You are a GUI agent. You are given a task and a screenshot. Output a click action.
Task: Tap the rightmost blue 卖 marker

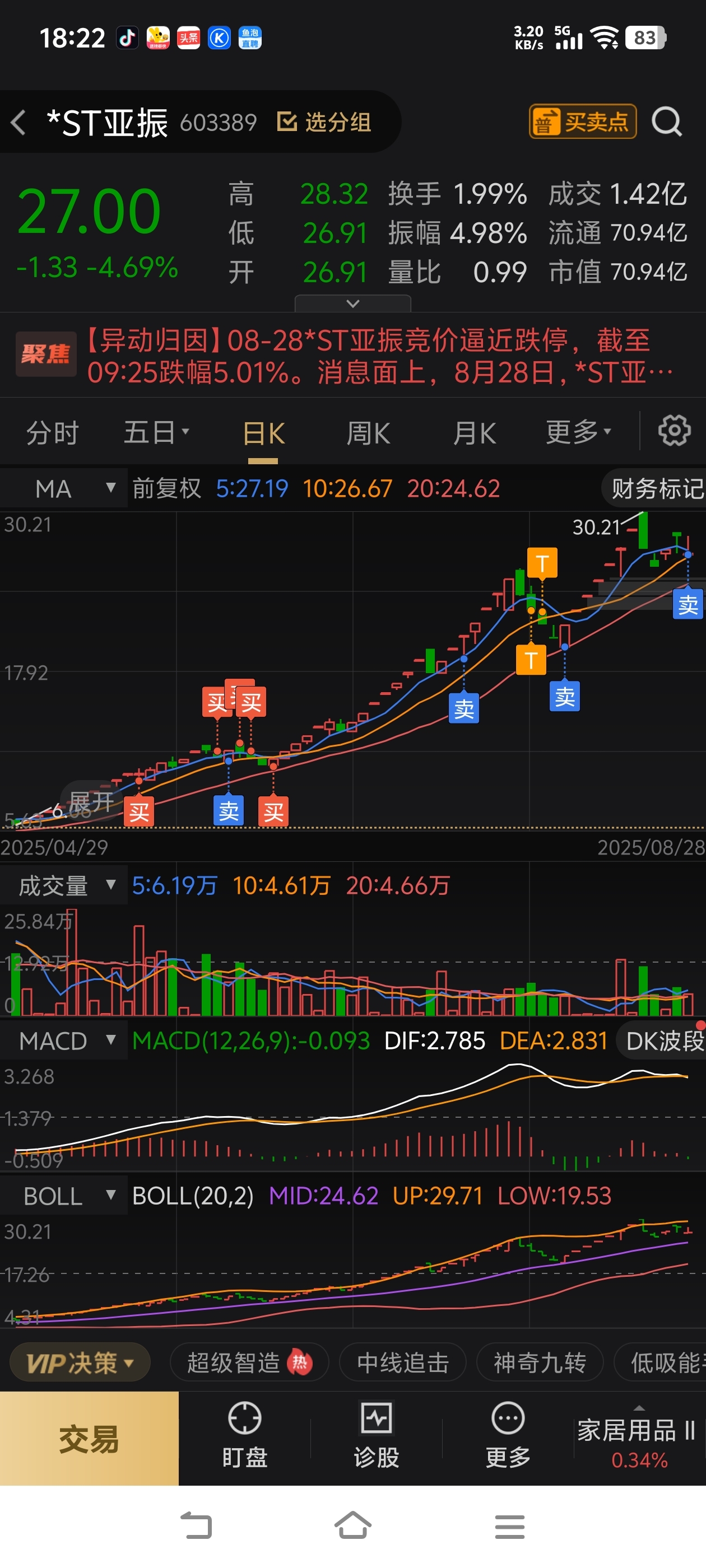(688, 604)
